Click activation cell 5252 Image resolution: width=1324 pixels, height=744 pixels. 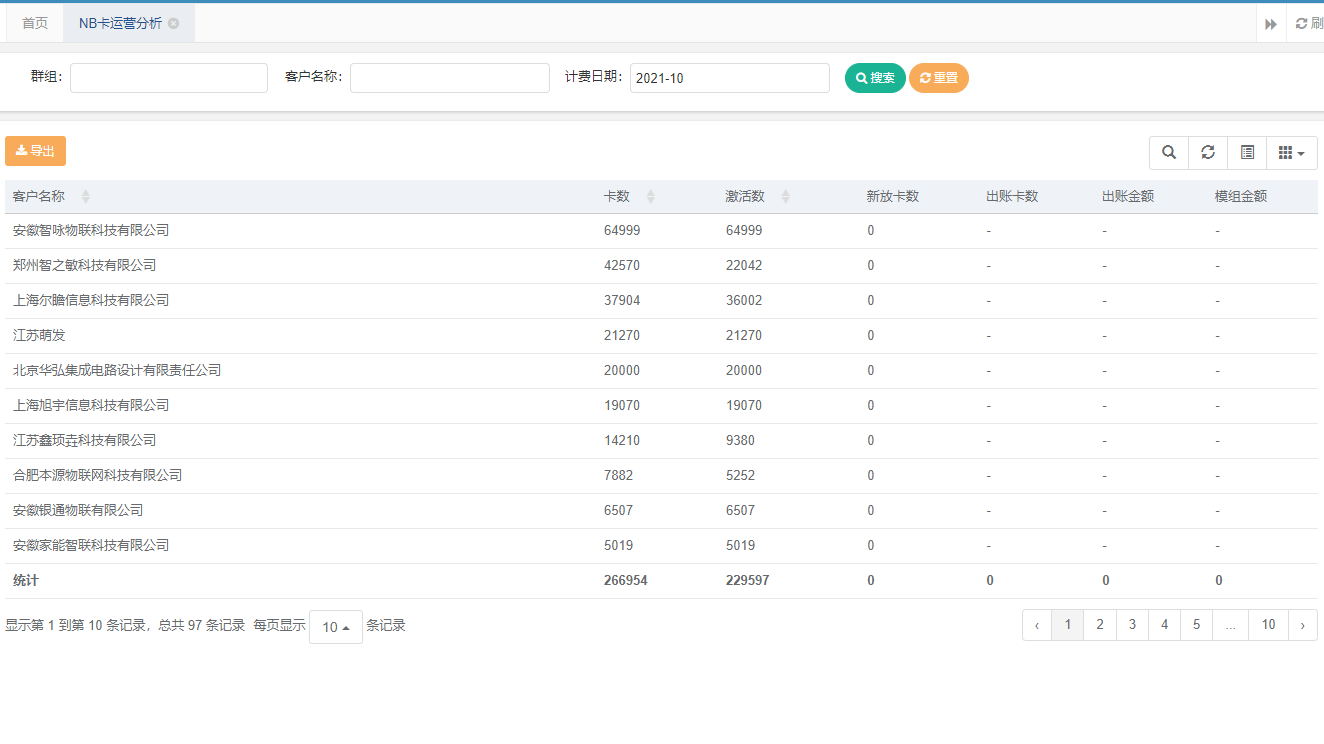741,476
